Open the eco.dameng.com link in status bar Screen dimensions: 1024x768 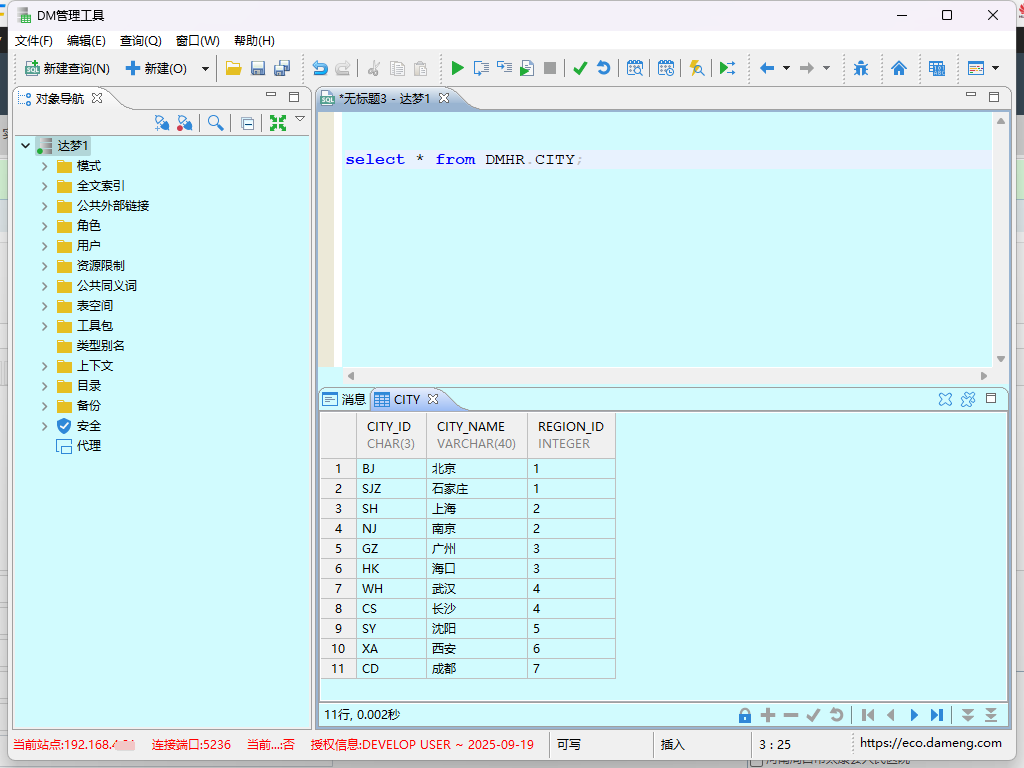coord(930,743)
